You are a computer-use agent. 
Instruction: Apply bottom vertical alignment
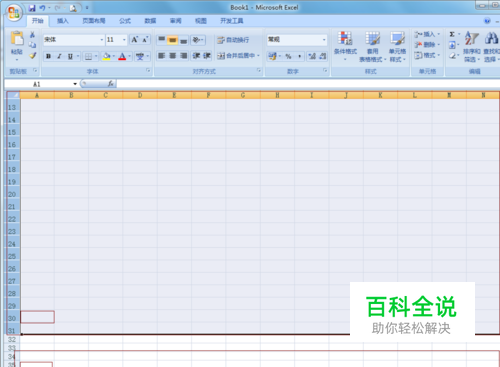tap(184, 40)
